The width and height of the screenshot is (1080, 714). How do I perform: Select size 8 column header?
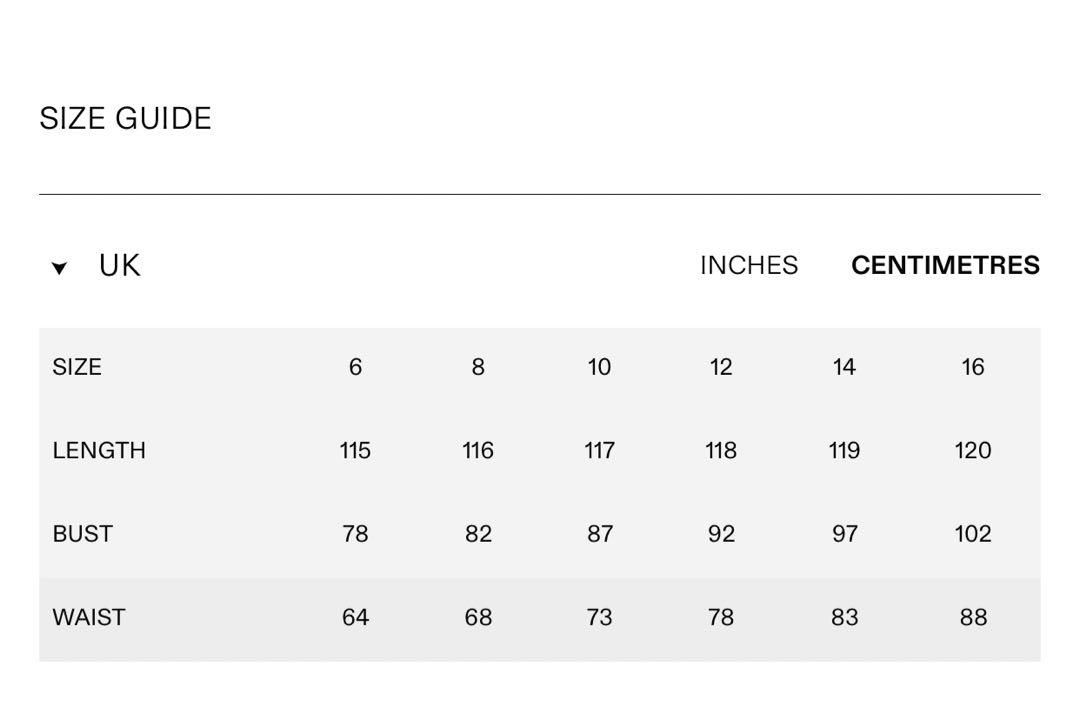[477, 367]
